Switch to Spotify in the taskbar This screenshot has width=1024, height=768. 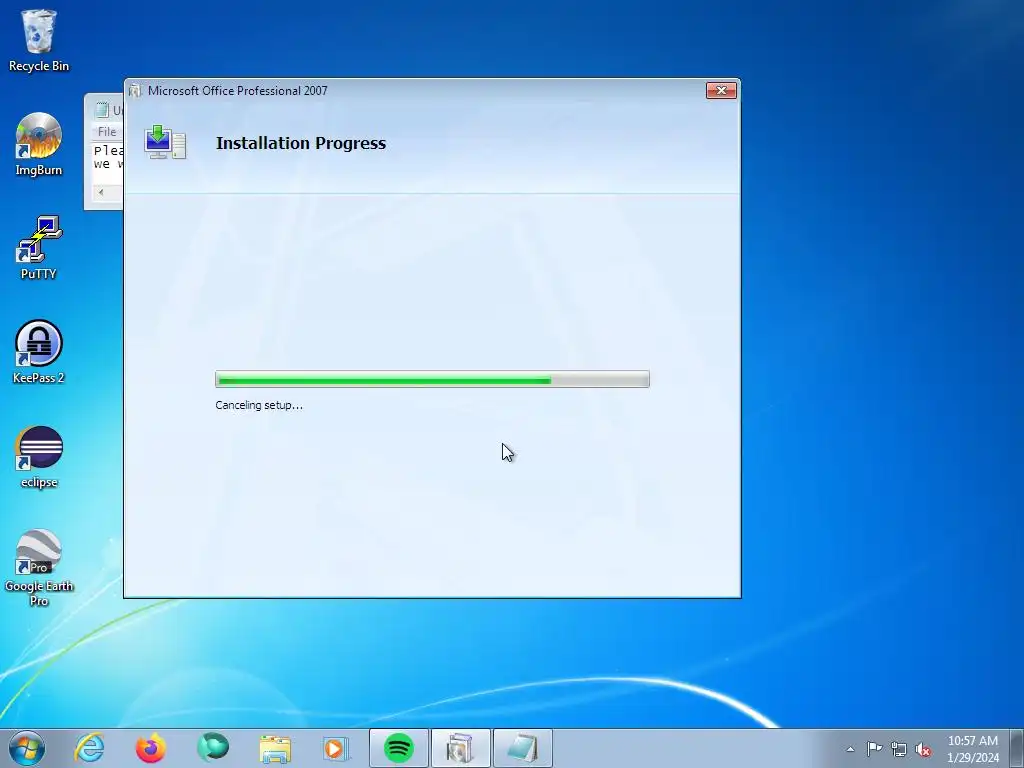coord(399,748)
